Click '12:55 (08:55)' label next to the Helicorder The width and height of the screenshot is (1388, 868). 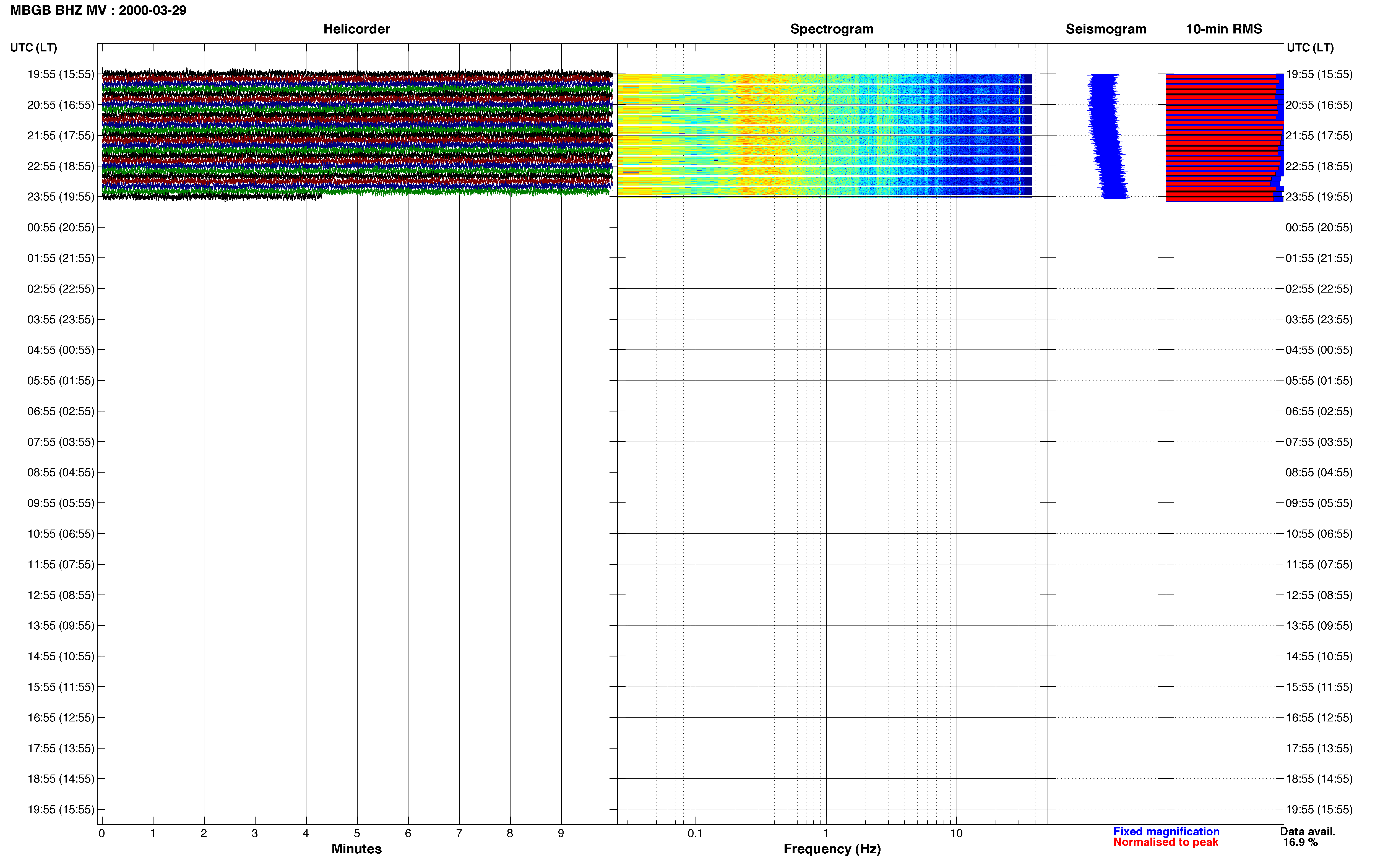coord(61,595)
